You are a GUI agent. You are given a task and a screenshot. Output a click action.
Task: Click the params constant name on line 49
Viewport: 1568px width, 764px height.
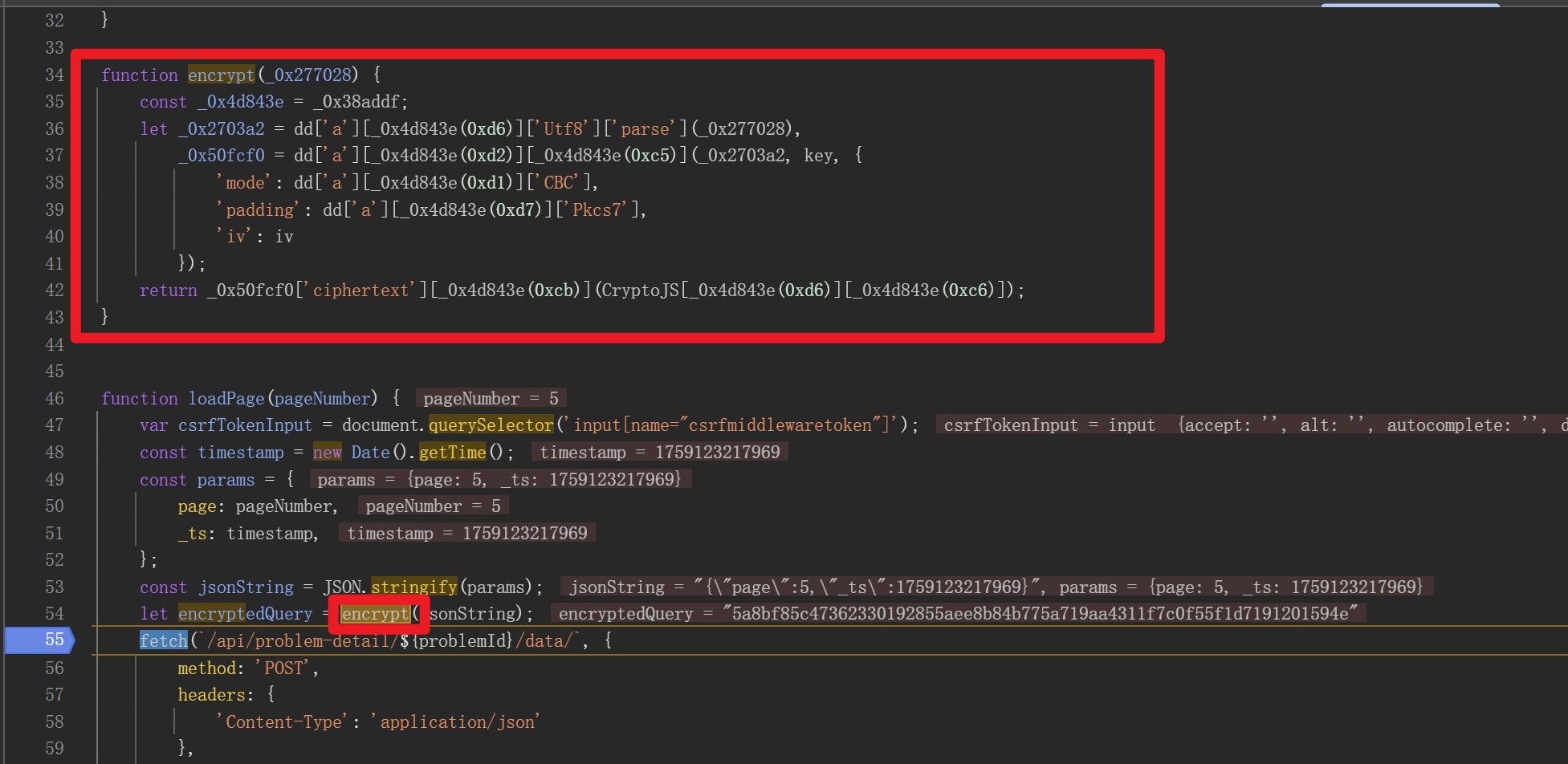pos(226,479)
